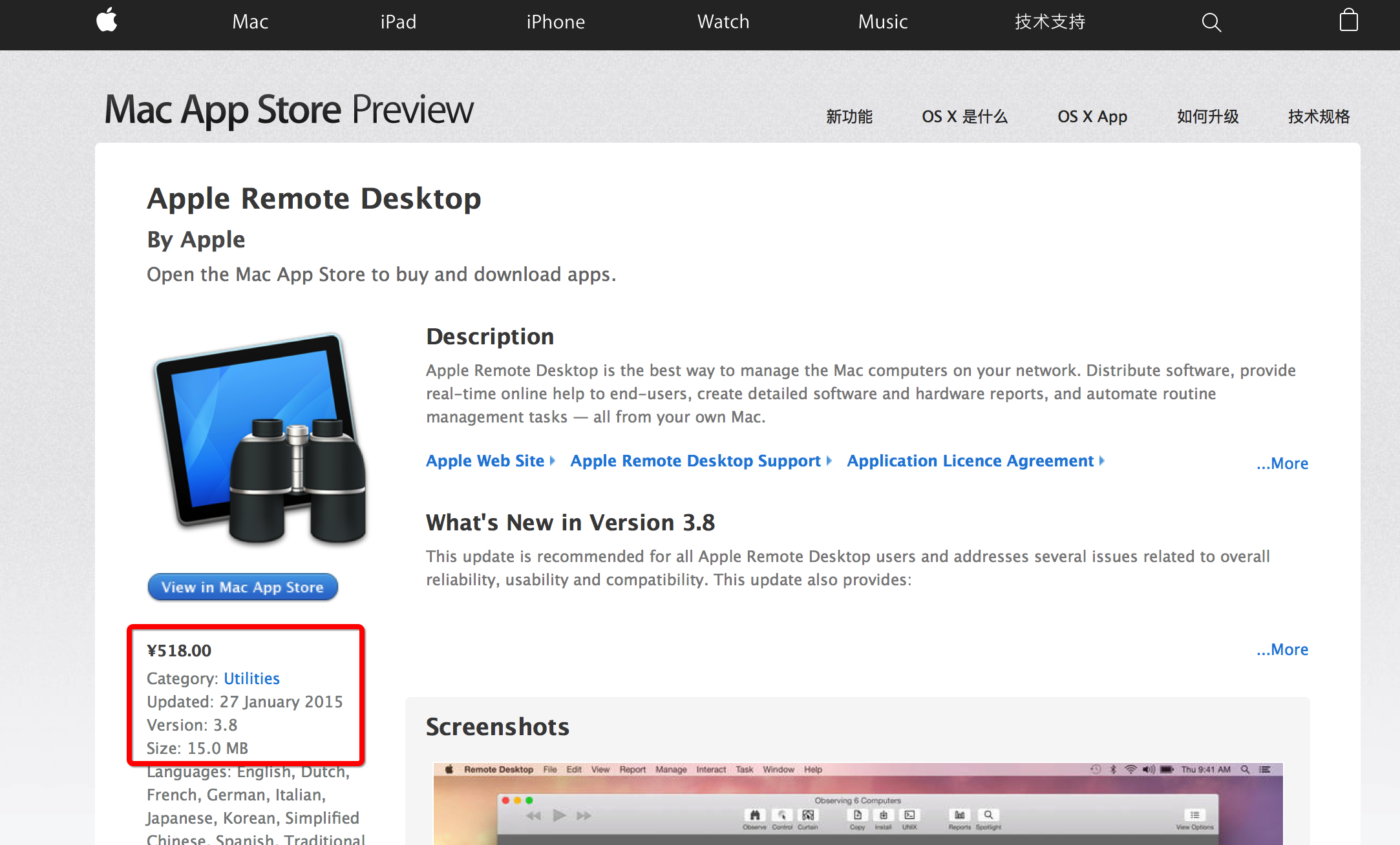
Task: Click the View in Mac App Store button
Action: [x=243, y=586]
